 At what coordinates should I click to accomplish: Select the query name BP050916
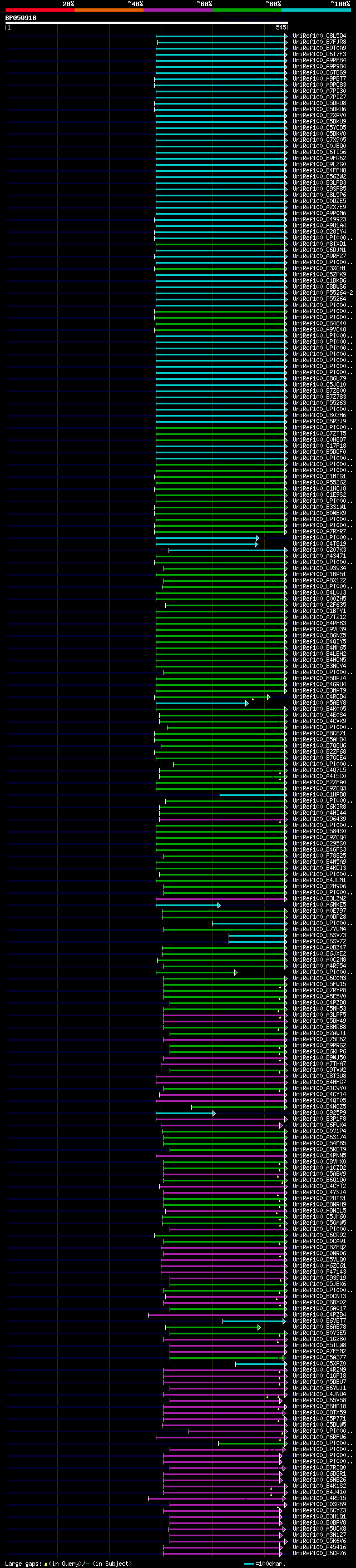pyautogui.click(x=21, y=18)
